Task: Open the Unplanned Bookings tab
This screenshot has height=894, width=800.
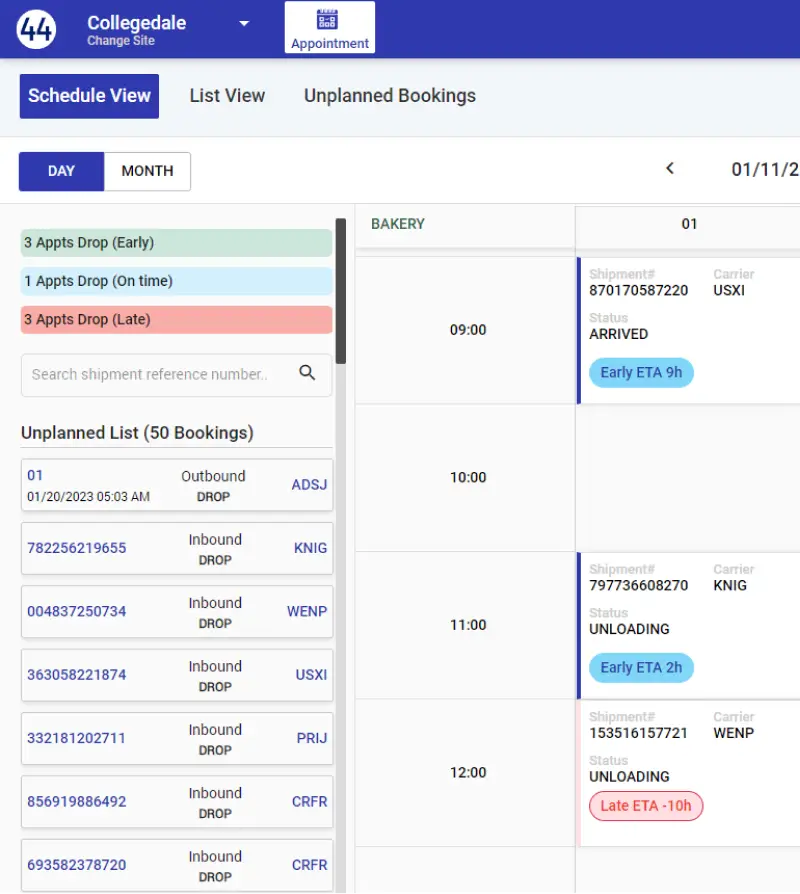Action: pyautogui.click(x=390, y=95)
